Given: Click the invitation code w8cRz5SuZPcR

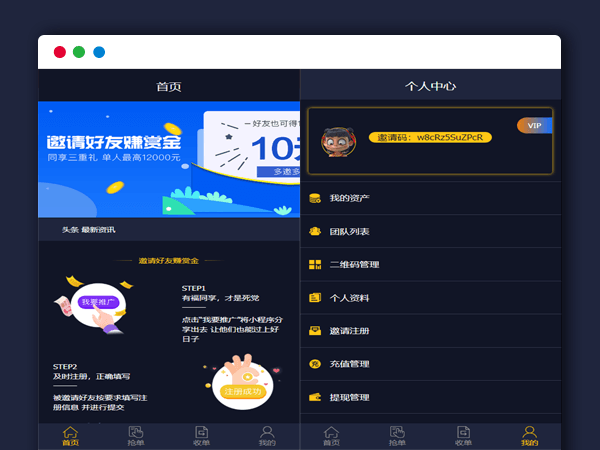Looking at the screenshot, I should (x=430, y=137).
